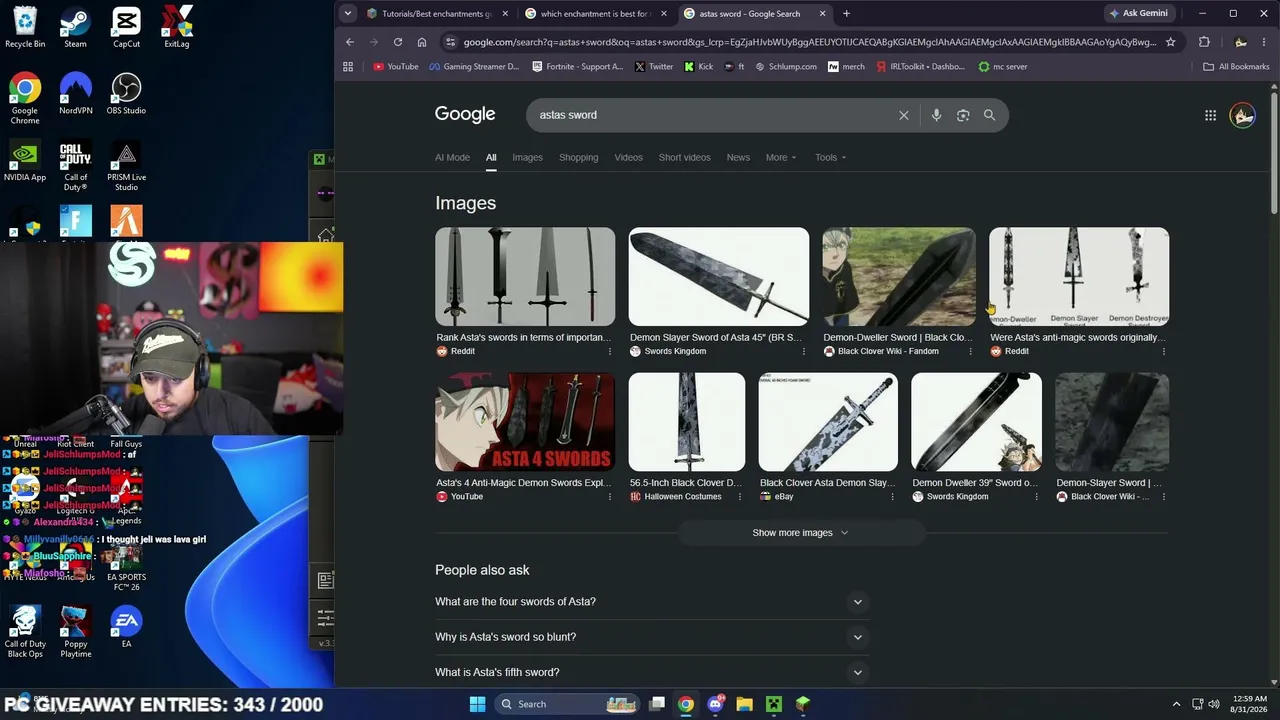1280x720 pixels.
Task: Select the OBS Studio desktop icon
Action: click(126, 94)
